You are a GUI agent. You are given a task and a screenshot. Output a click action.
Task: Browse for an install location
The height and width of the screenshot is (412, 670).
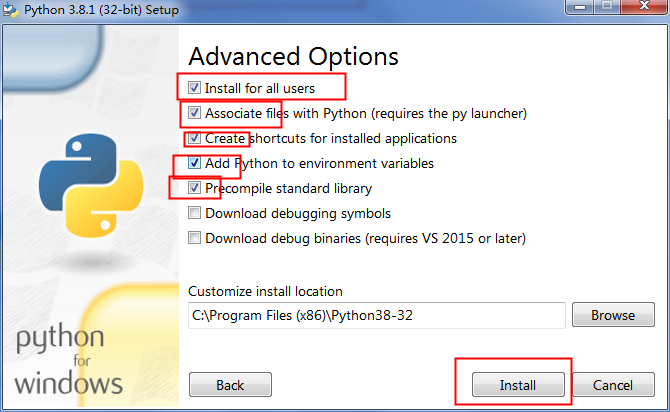(x=613, y=315)
